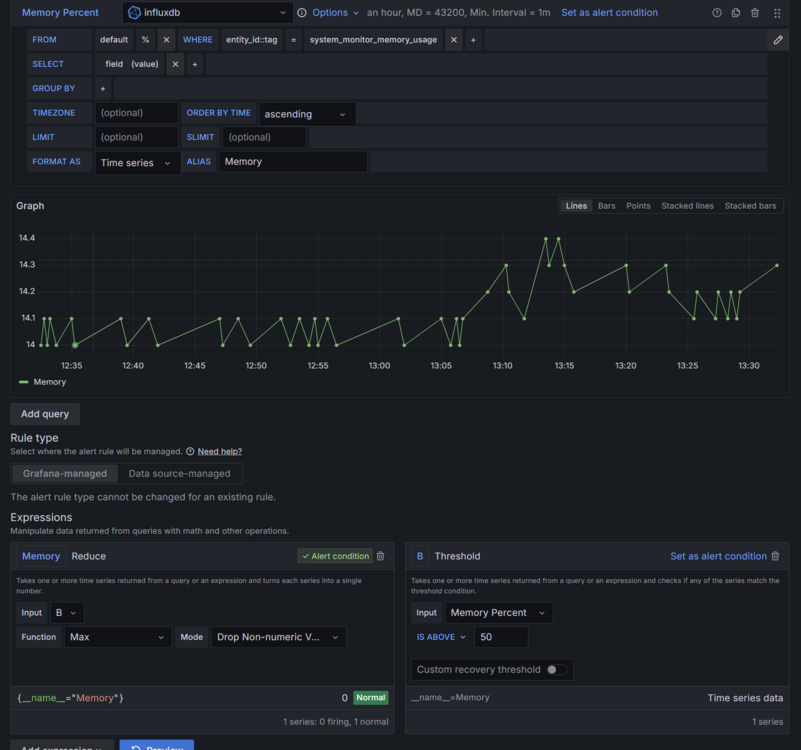The width and height of the screenshot is (801, 750).
Task: Open the IS ABOVE condition dropdown
Action: coord(441,637)
